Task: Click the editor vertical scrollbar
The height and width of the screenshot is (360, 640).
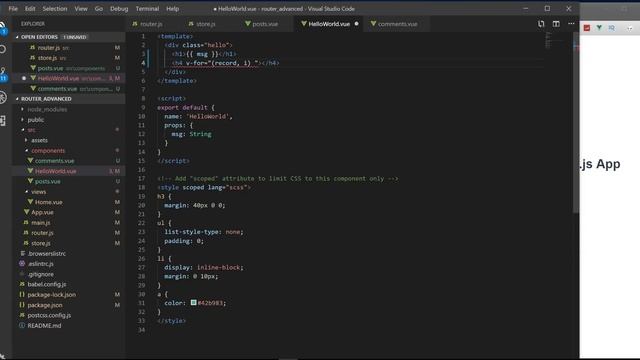Action: click(576, 122)
